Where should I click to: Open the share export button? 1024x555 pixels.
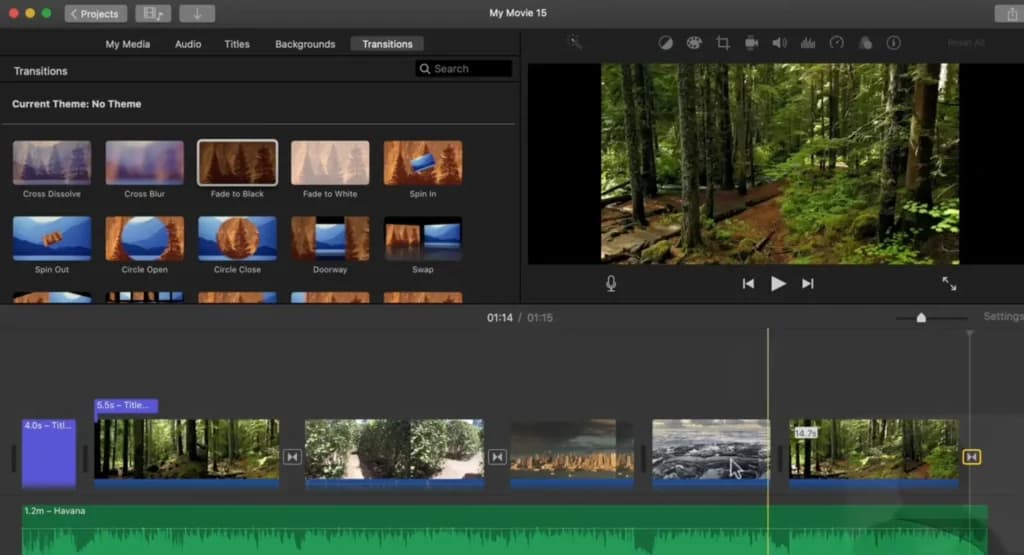(1010, 14)
